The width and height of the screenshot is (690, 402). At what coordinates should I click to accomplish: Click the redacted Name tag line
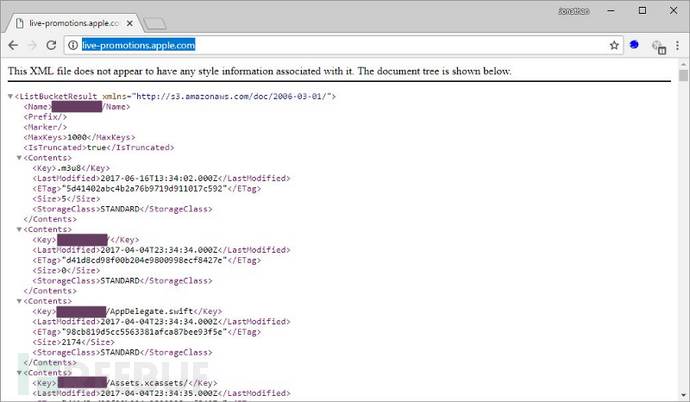(x=77, y=106)
